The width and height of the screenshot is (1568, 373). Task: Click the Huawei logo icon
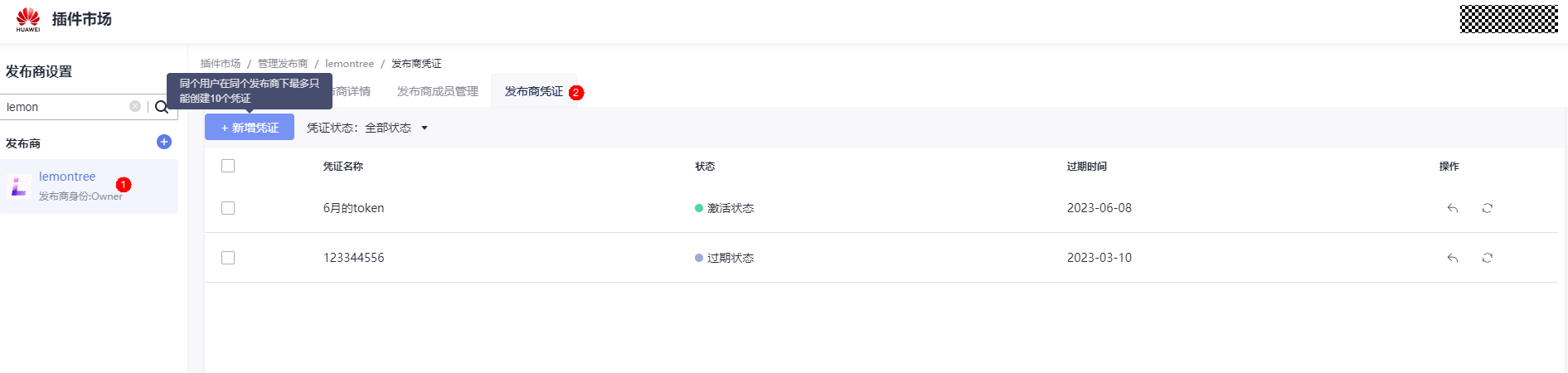(x=27, y=19)
